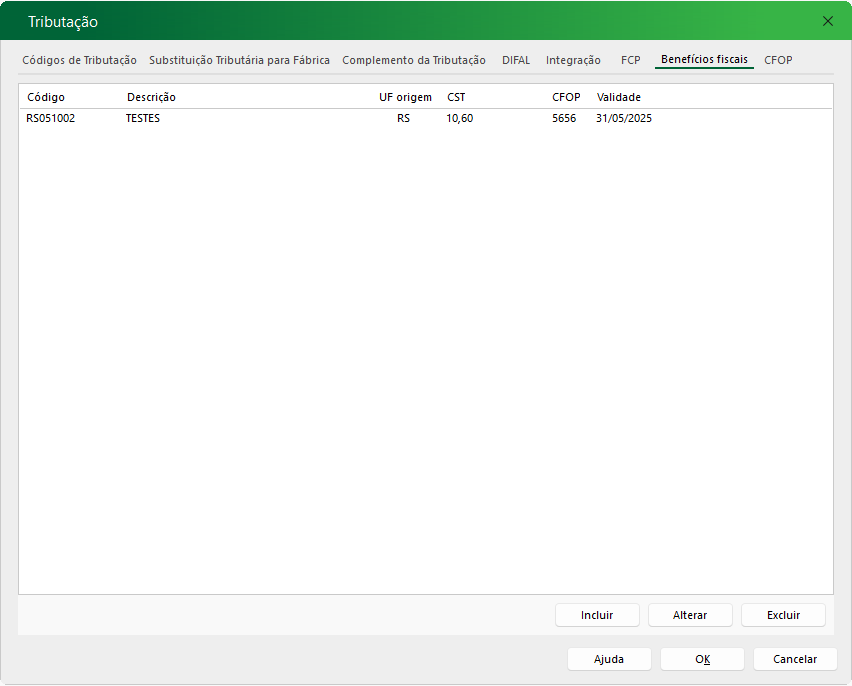Open Ajuda help button
852x686 pixels.
(x=609, y=659)
